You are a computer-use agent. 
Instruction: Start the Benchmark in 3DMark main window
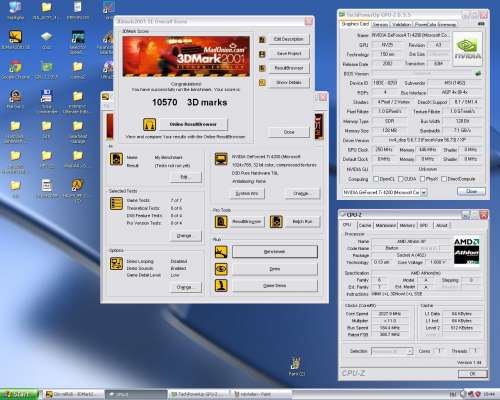click(x=275, y=252)
